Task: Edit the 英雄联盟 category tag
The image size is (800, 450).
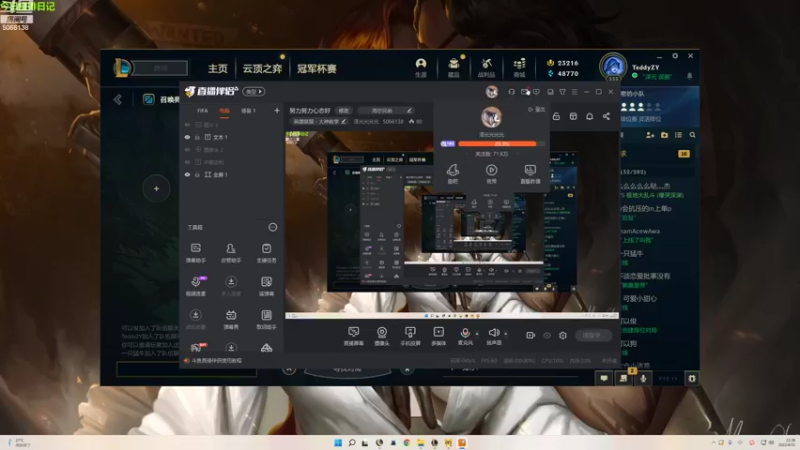Action: click(319, 121)
